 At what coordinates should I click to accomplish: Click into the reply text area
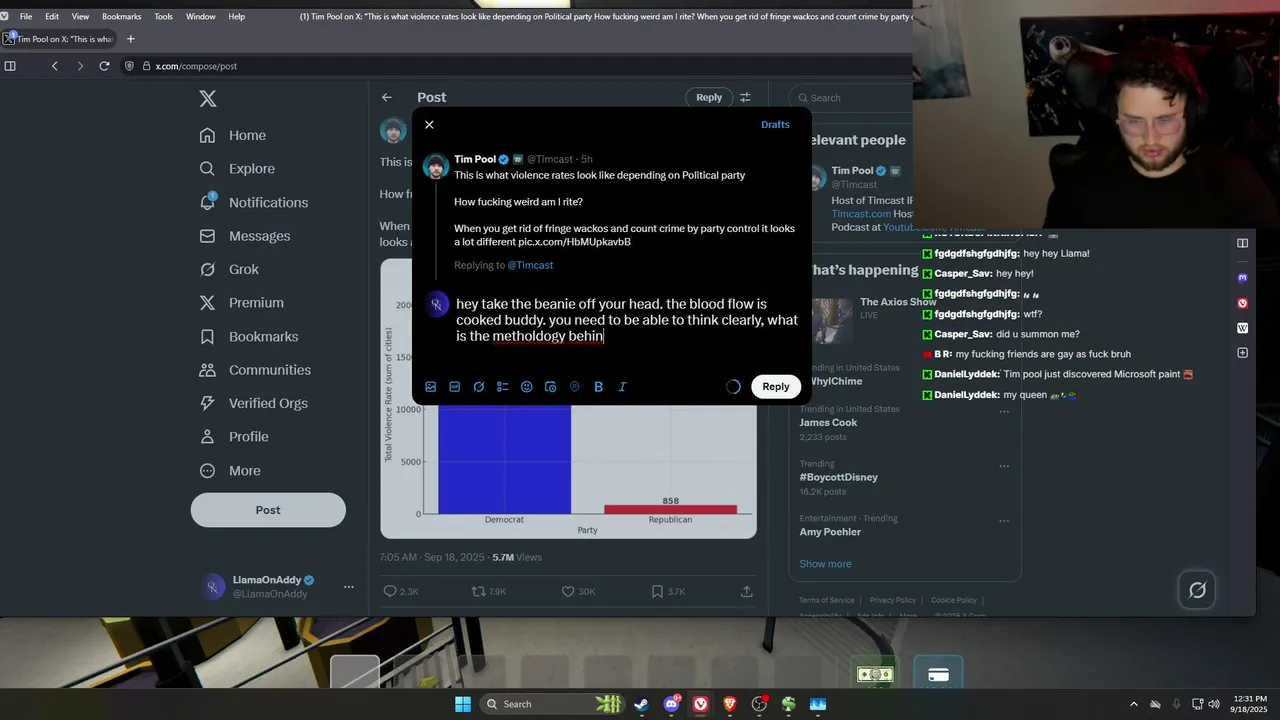[627, 320]
